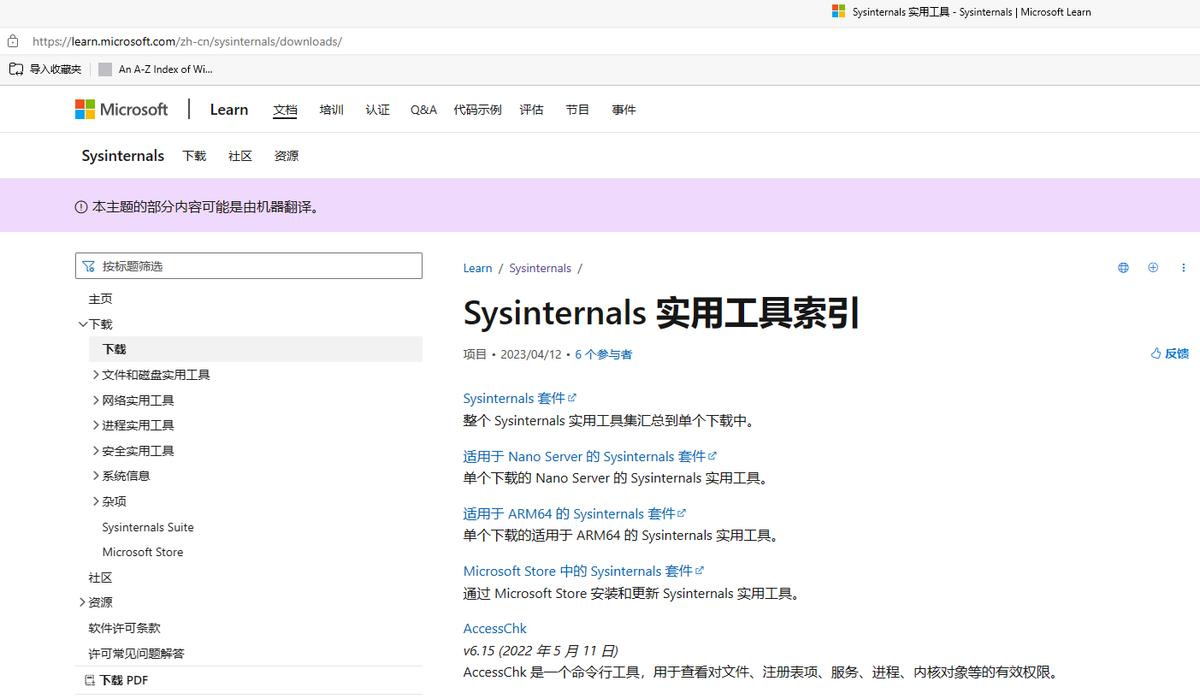Open the content language globe icon
Image resolution: width=1200 pixels, height=700 pixels.
1122,267
